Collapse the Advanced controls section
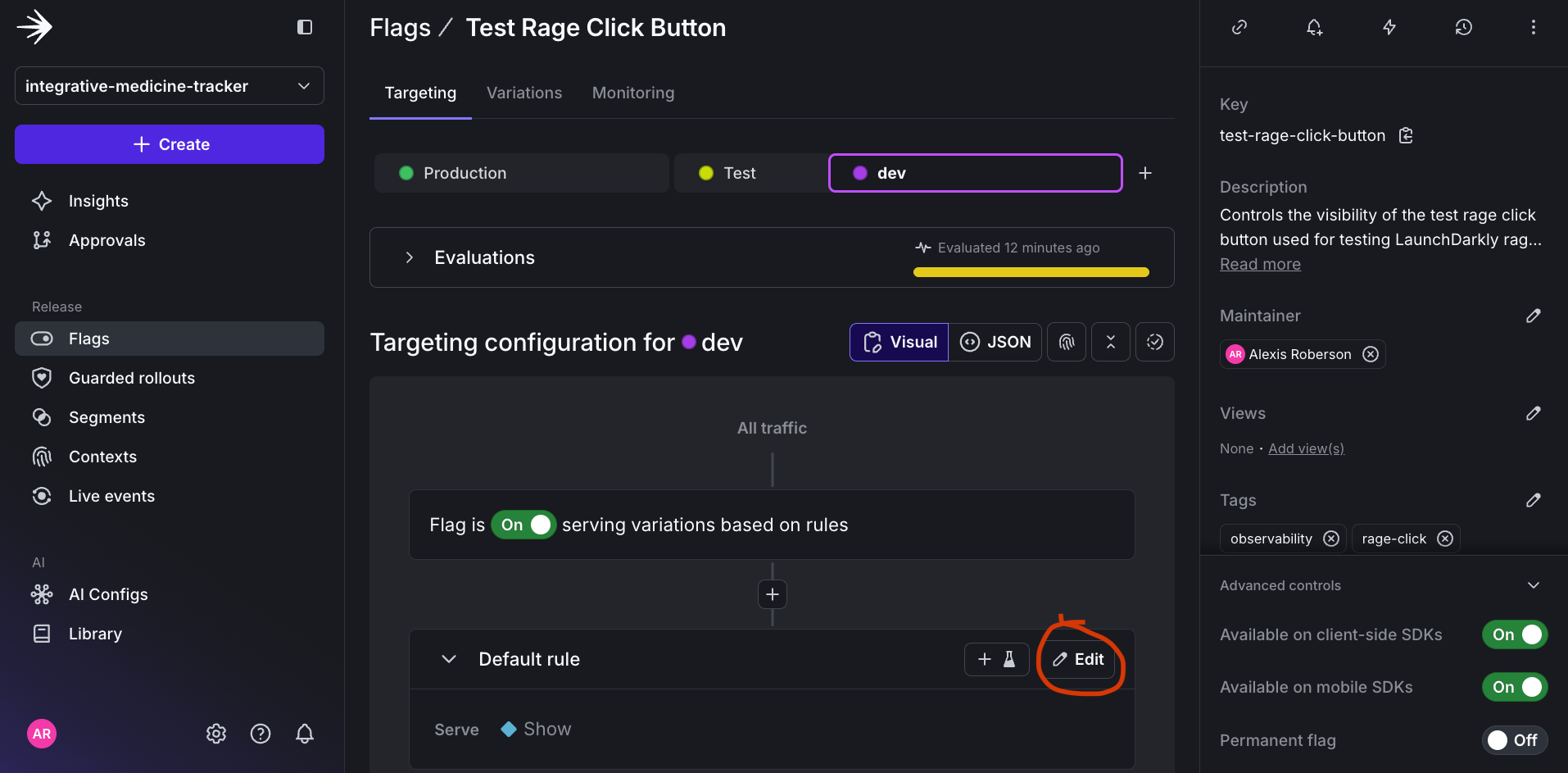 pos(1533,585)
